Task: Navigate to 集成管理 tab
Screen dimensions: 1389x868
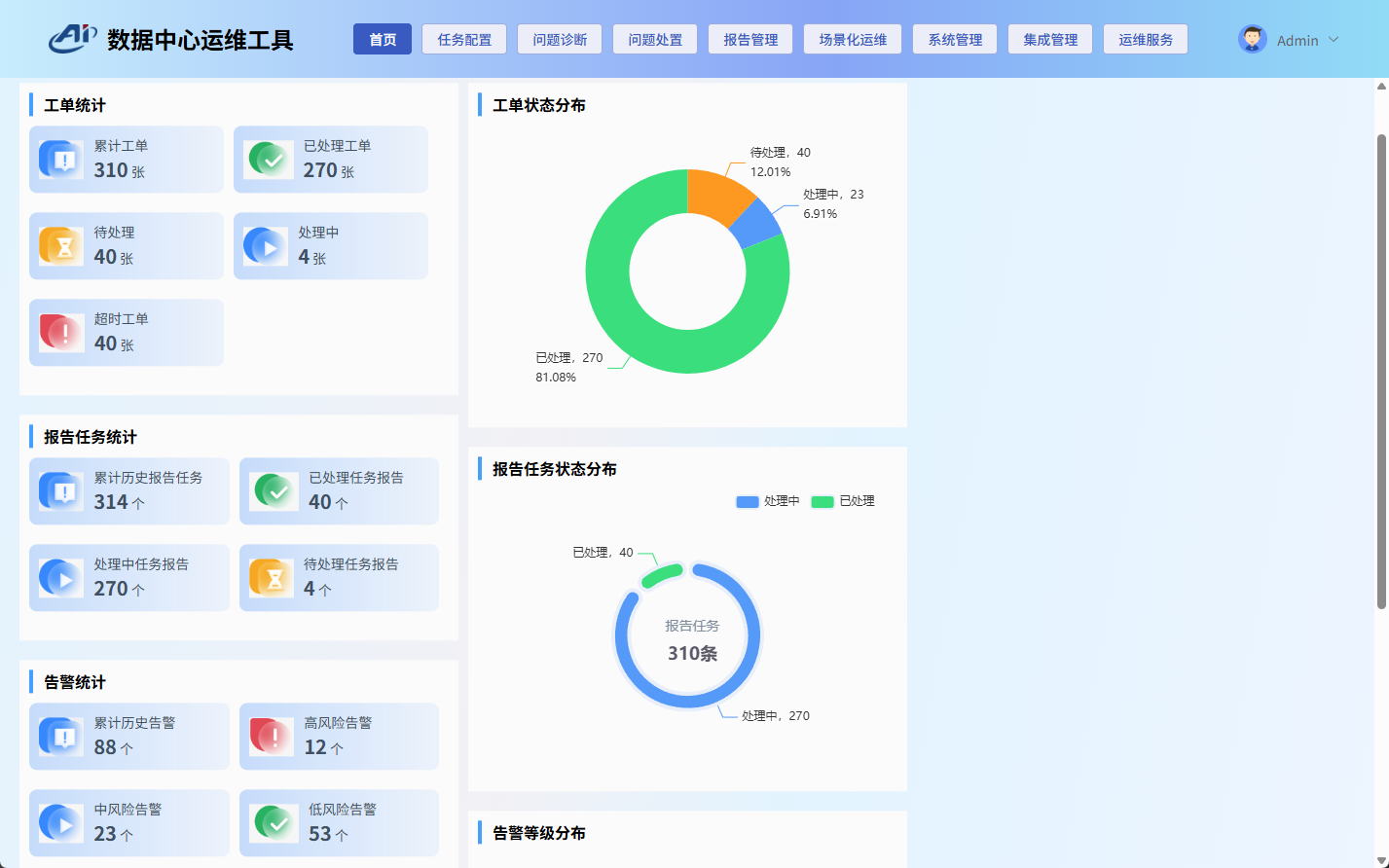Action: 1050,39
